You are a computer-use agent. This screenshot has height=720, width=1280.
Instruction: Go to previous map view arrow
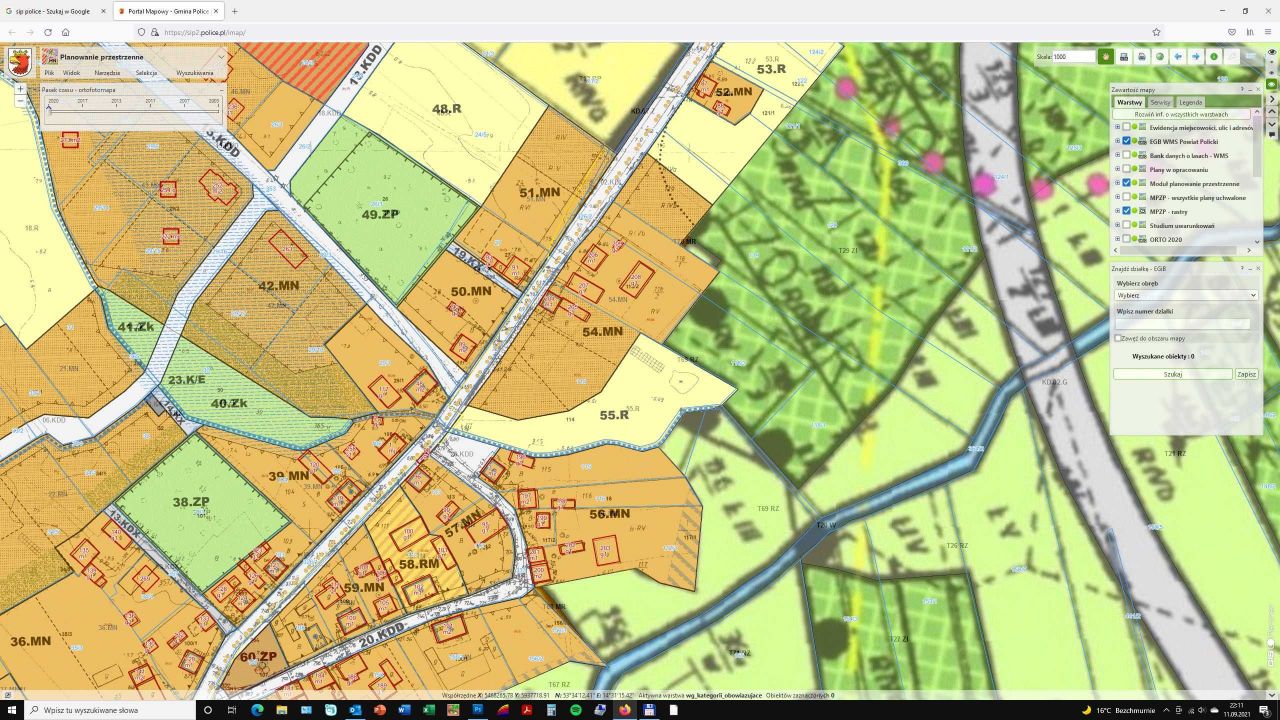(1178, 57)
